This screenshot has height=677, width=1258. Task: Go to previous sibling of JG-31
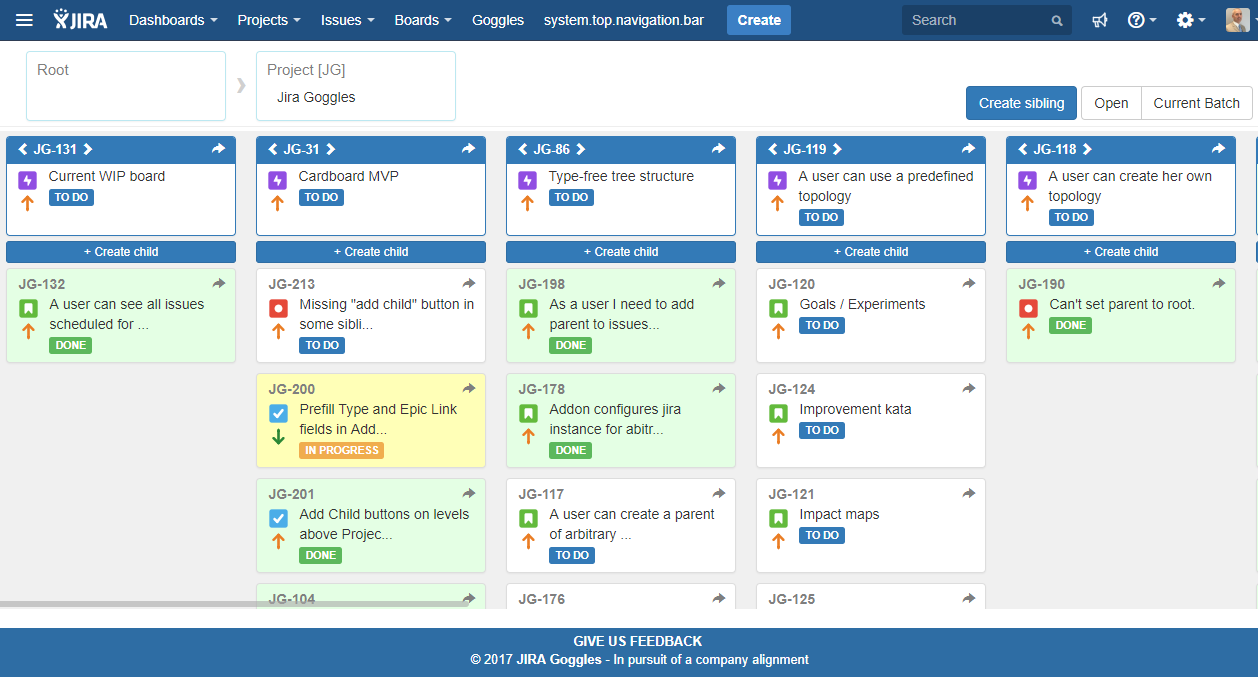tap(273, 149)
